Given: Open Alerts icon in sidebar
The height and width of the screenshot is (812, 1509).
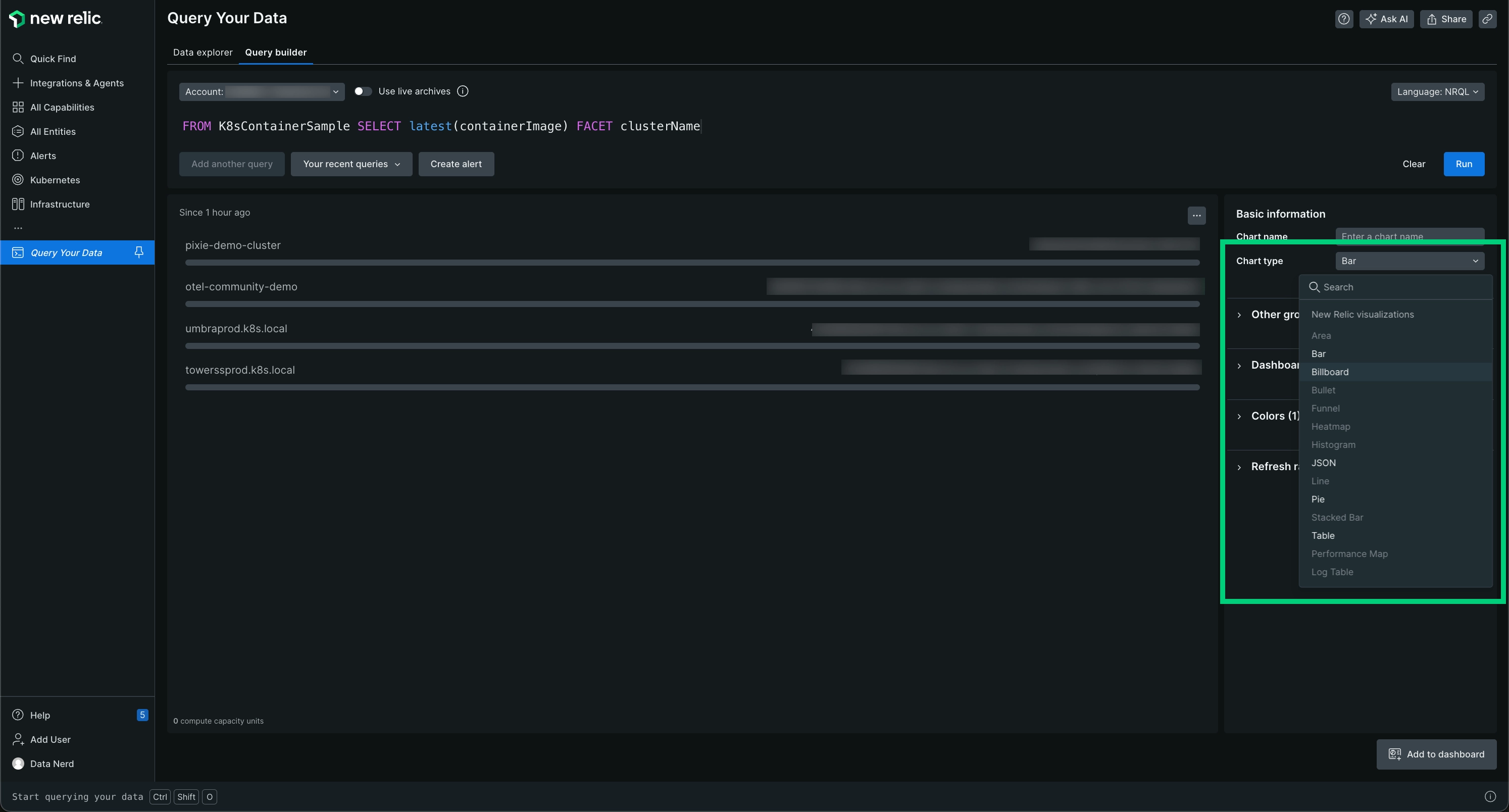Looking at the screenshot, I should point(18,155).
